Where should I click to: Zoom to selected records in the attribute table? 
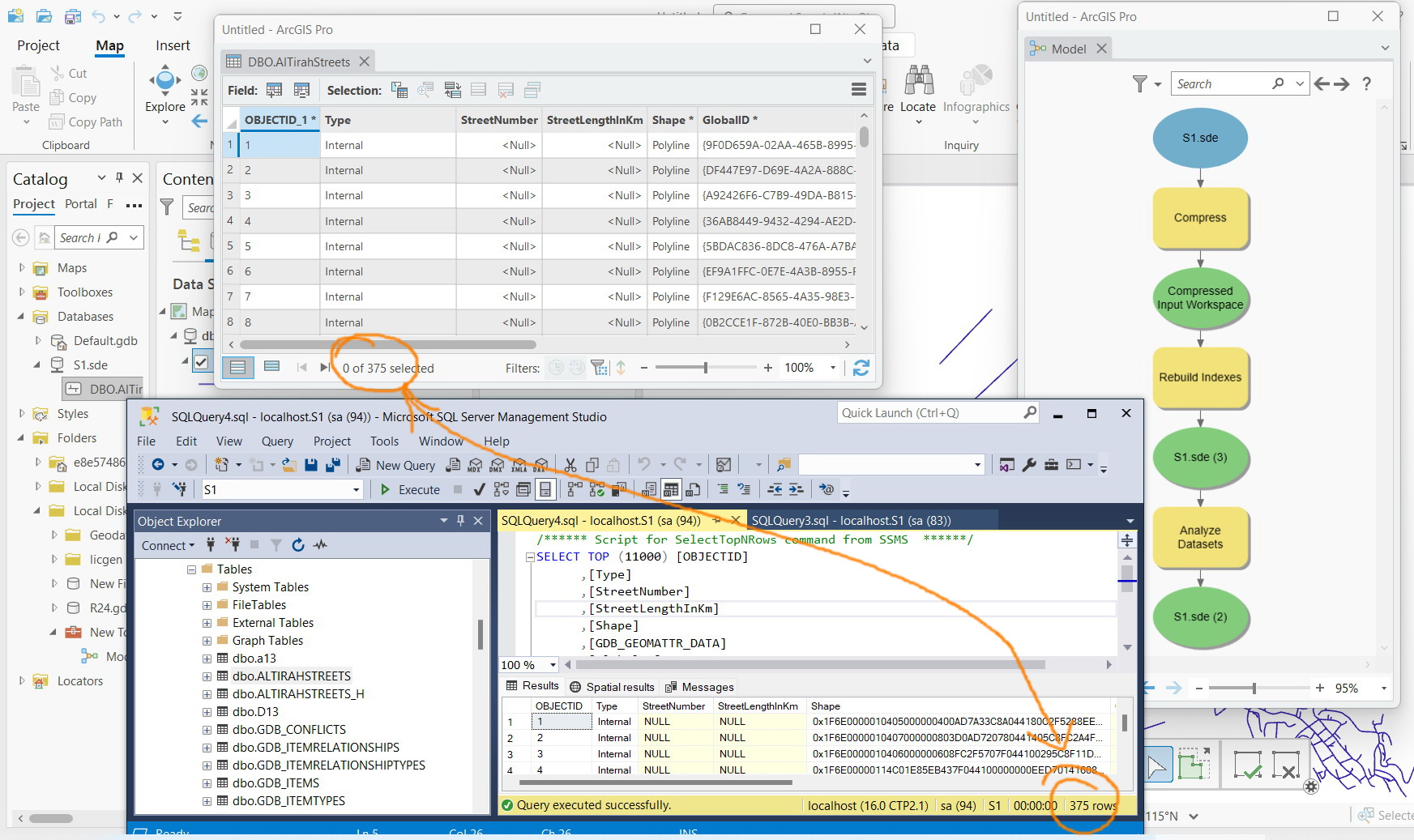[425, 90]
